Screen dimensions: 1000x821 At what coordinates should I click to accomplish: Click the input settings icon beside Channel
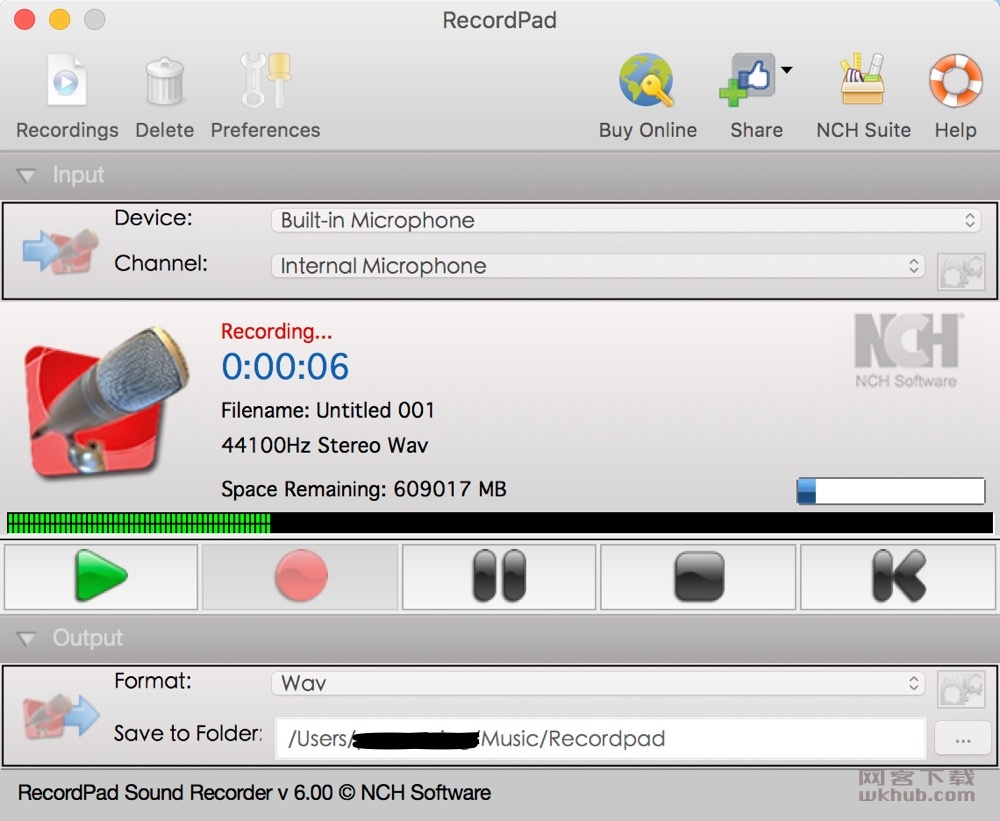pyautogui.click(x=961, y=271)
